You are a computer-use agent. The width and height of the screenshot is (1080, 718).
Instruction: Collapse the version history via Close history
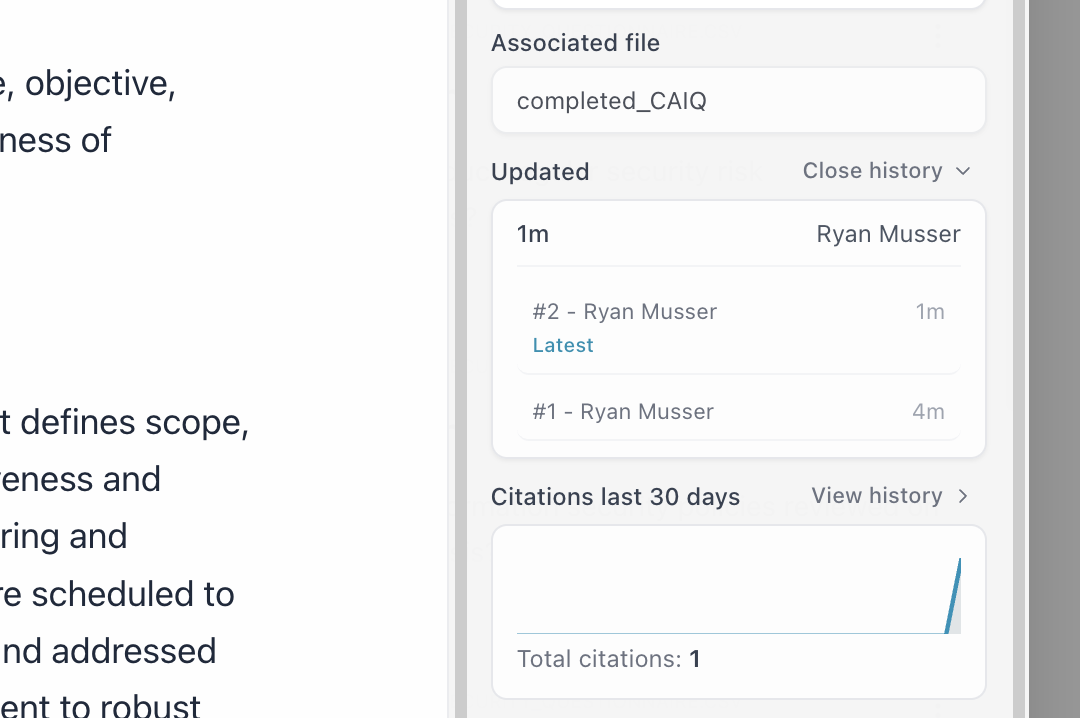[x=871, y=170]
